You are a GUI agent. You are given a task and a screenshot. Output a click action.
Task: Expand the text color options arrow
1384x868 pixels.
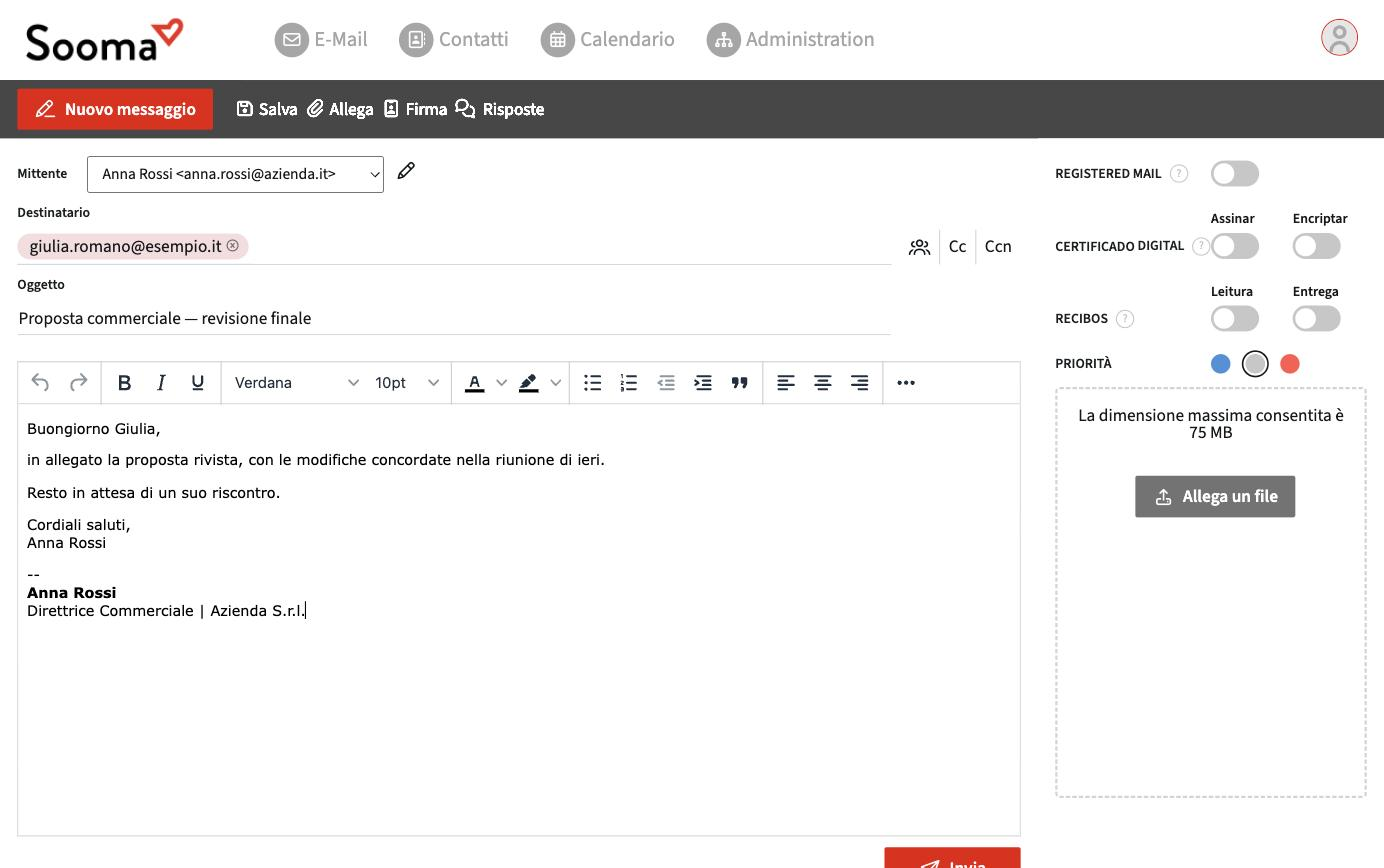pos(502,383)
